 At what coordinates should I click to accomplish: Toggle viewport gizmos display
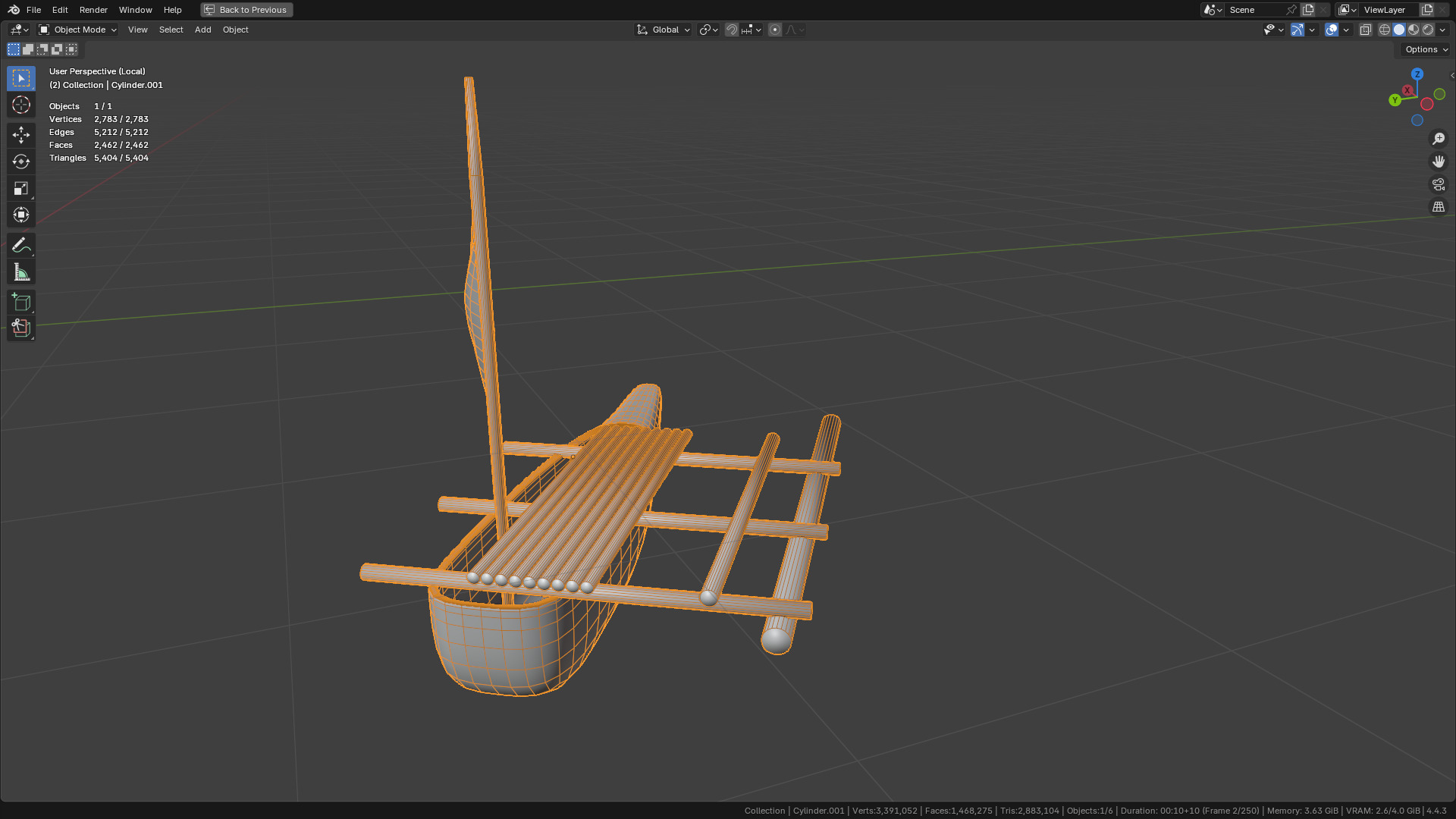point(1298,30)
